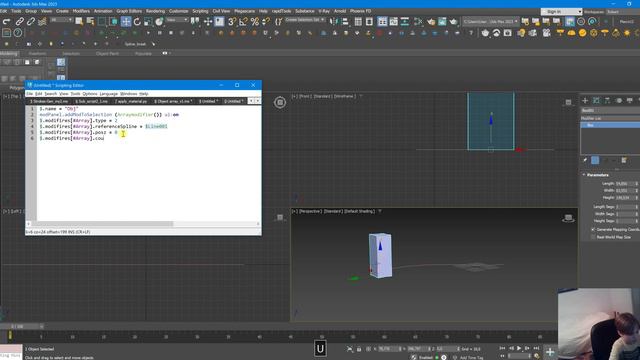Open the Search menu in Scripting Editor
The height and width of the screenshot is (360, 640).
click(x=51, y=94)
